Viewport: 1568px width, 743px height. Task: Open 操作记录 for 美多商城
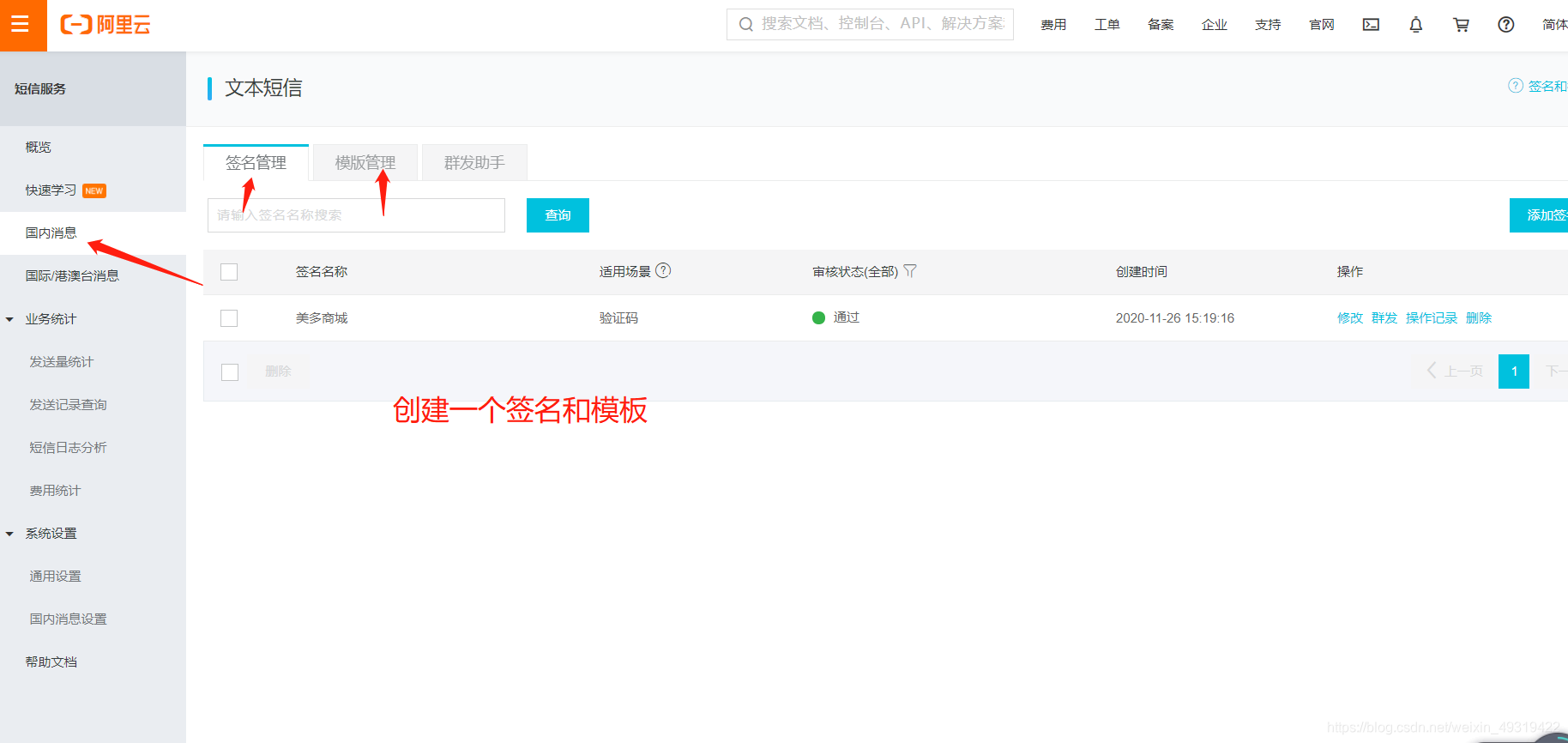coord(1432,318)
